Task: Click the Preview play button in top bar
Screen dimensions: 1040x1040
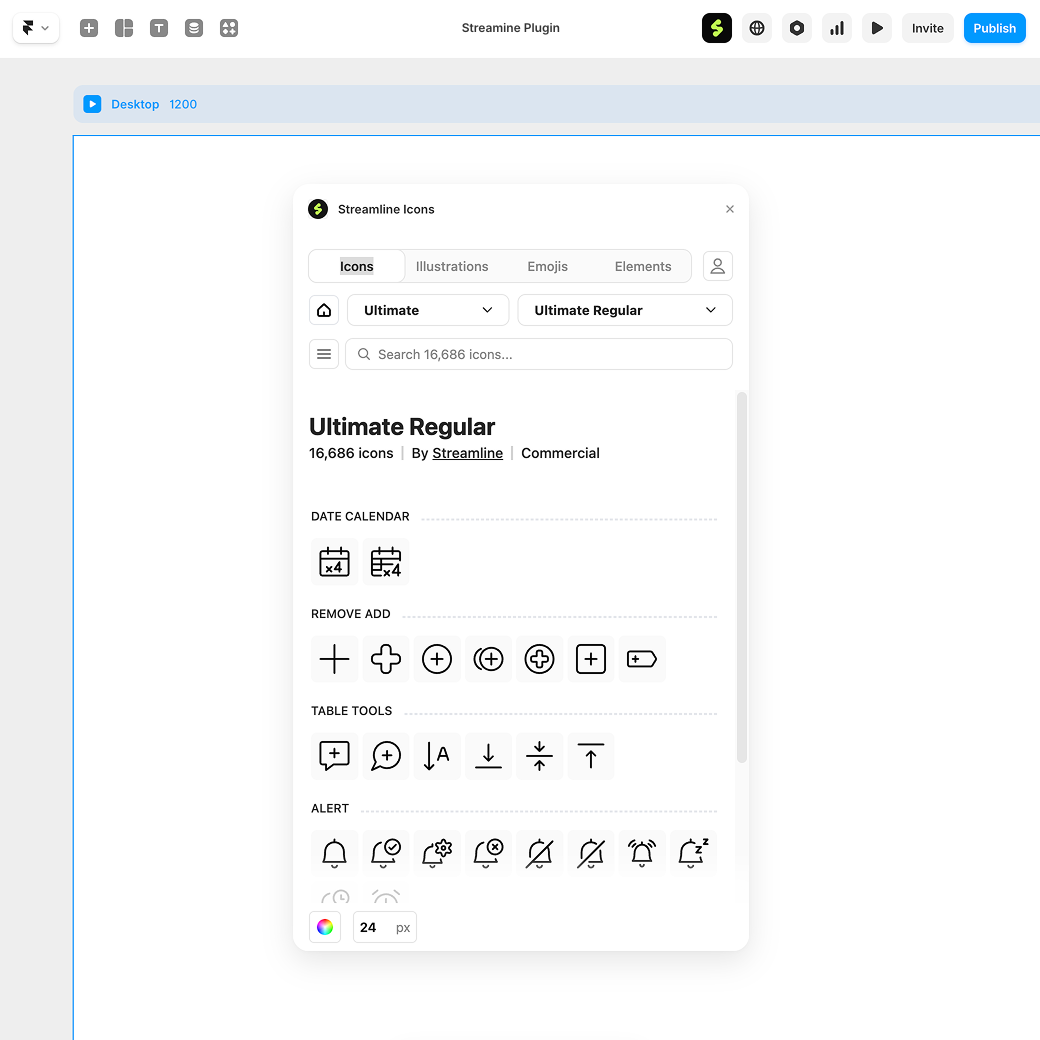Action: pyautogui.click(x=877, y=28)
